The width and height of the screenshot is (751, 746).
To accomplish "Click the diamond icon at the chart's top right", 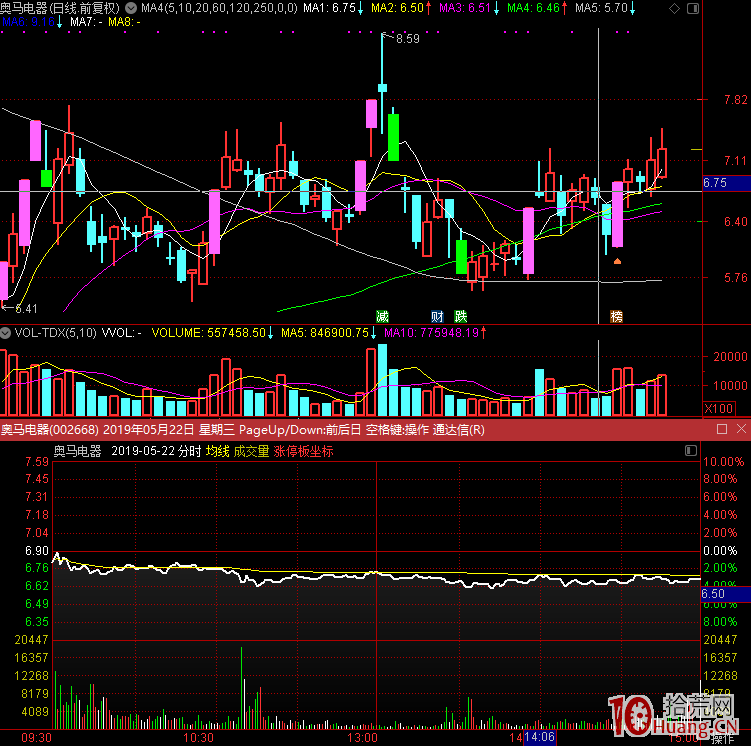I will (x=674, y=8).
